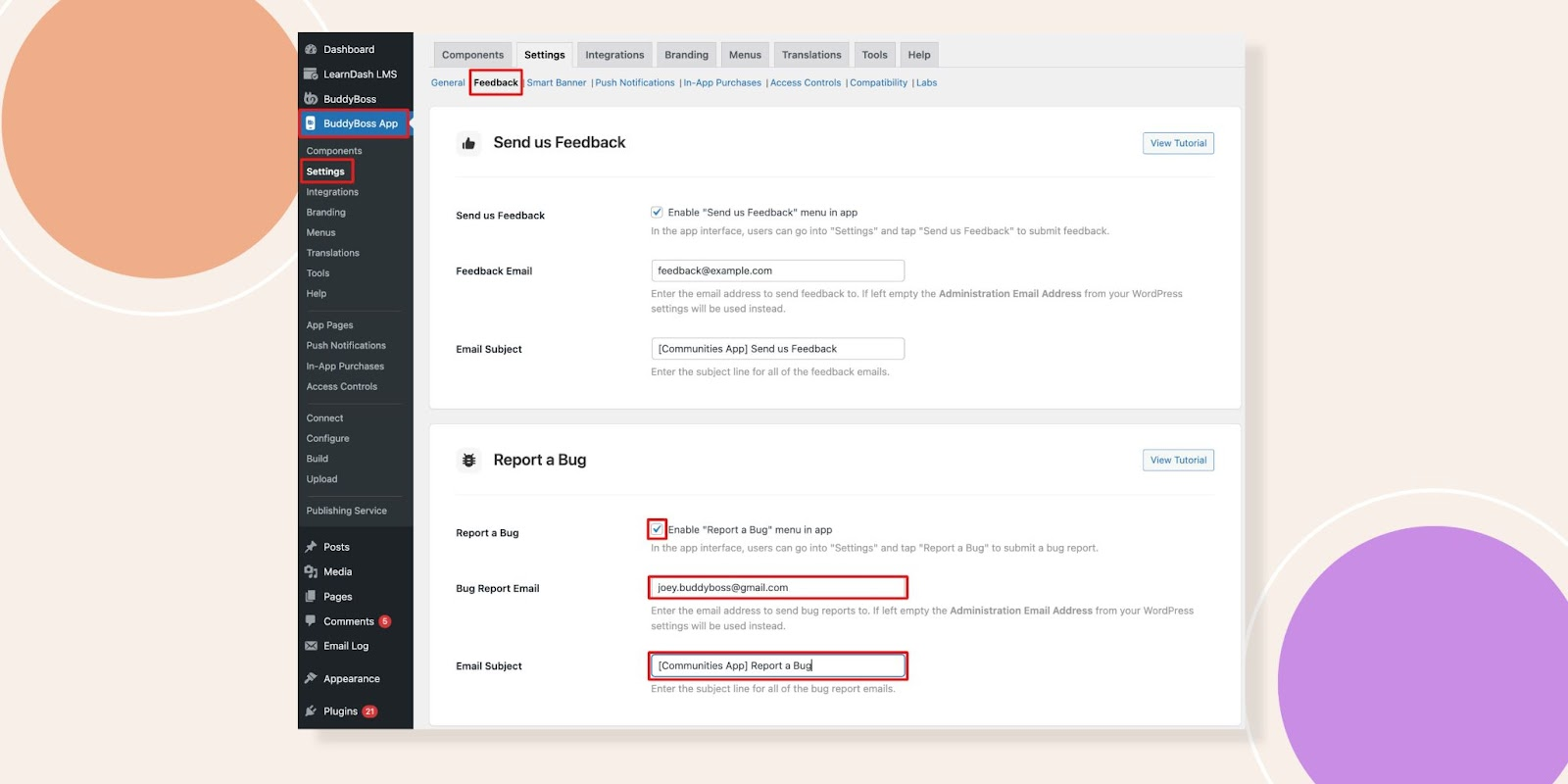This screenshot has height=784, width=1568.
Task: Click the Comments count badge
Action: click(x=385, y=621)
